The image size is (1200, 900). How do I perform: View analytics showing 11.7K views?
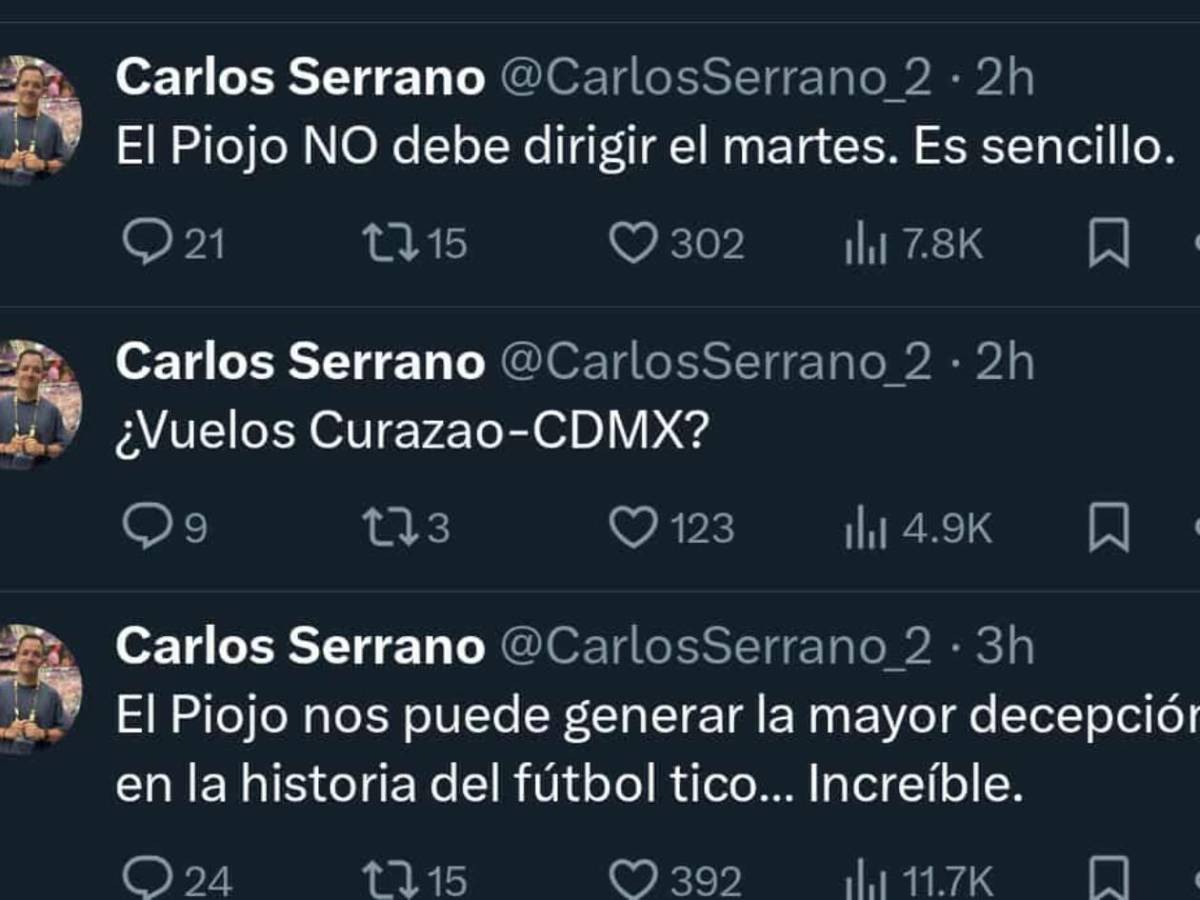click(866, 882)
